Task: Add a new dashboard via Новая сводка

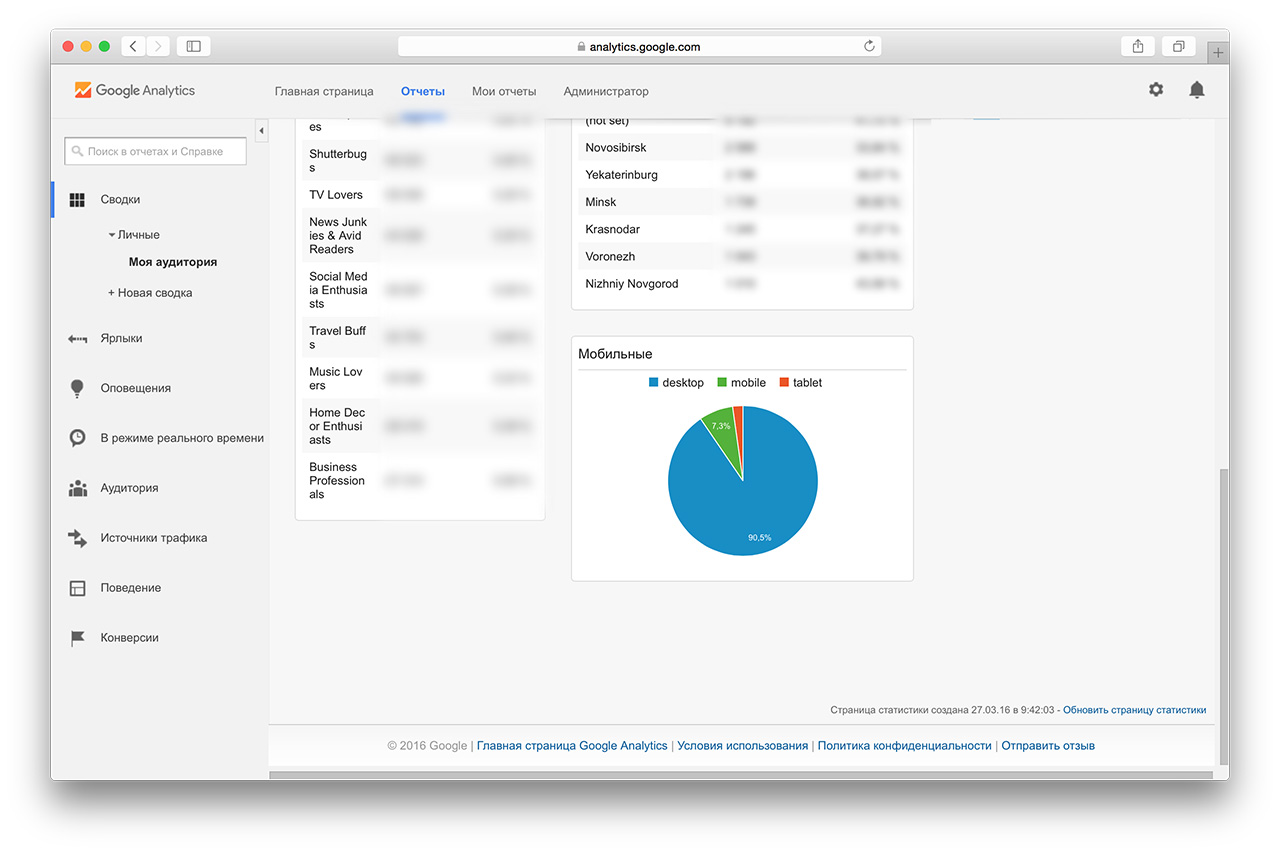Action: [x=150, y=293]
